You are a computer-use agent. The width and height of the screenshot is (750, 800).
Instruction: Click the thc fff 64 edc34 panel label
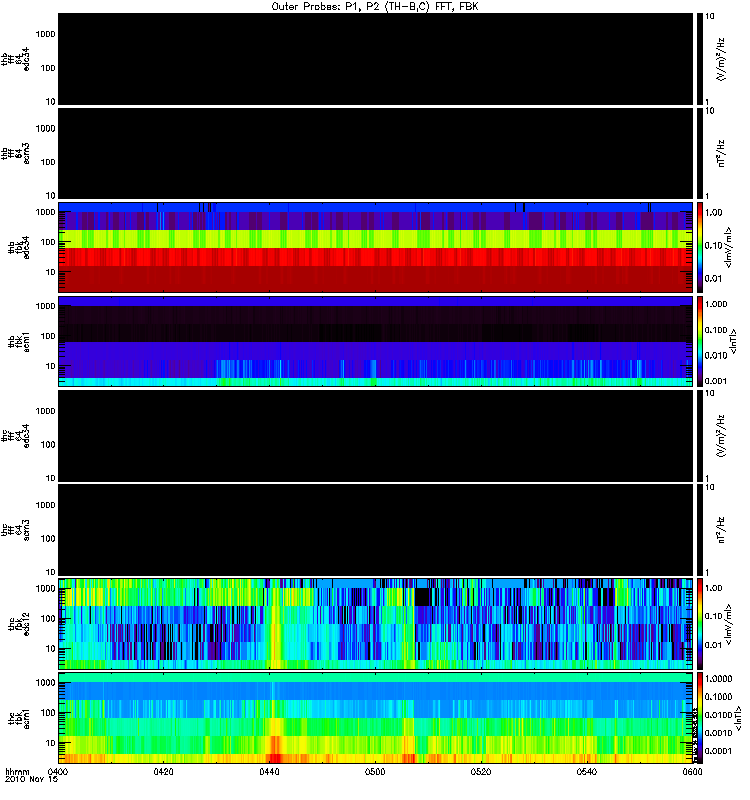pos(15,436)
